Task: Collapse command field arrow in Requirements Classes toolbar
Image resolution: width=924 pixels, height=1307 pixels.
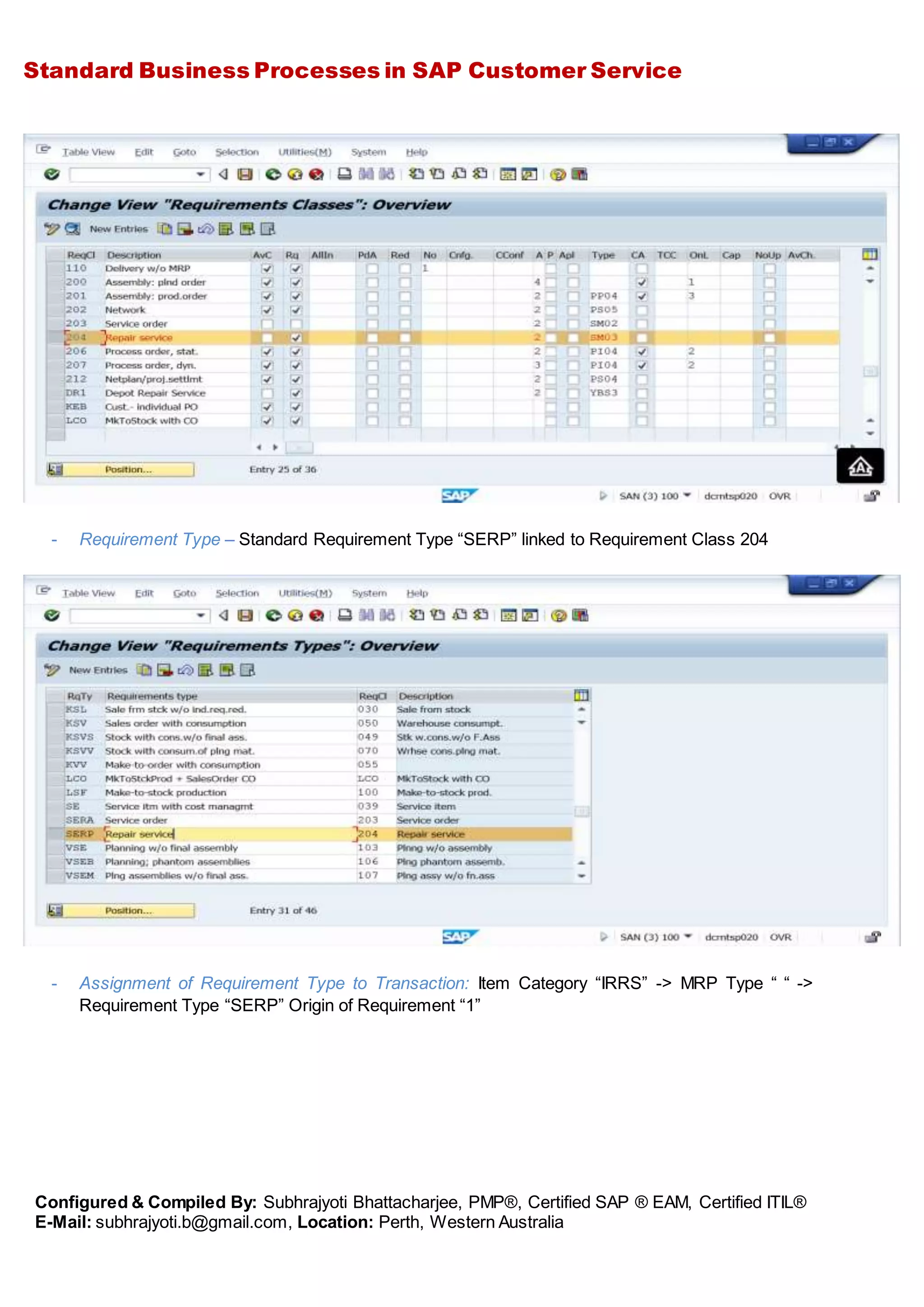Action: 224,174
